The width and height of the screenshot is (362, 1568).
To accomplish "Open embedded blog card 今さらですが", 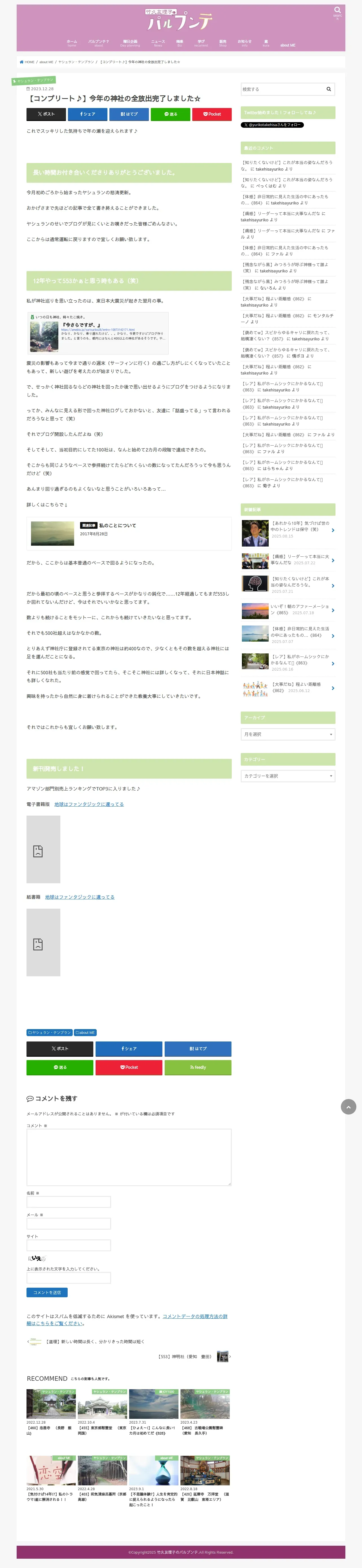I will (97, 333).
